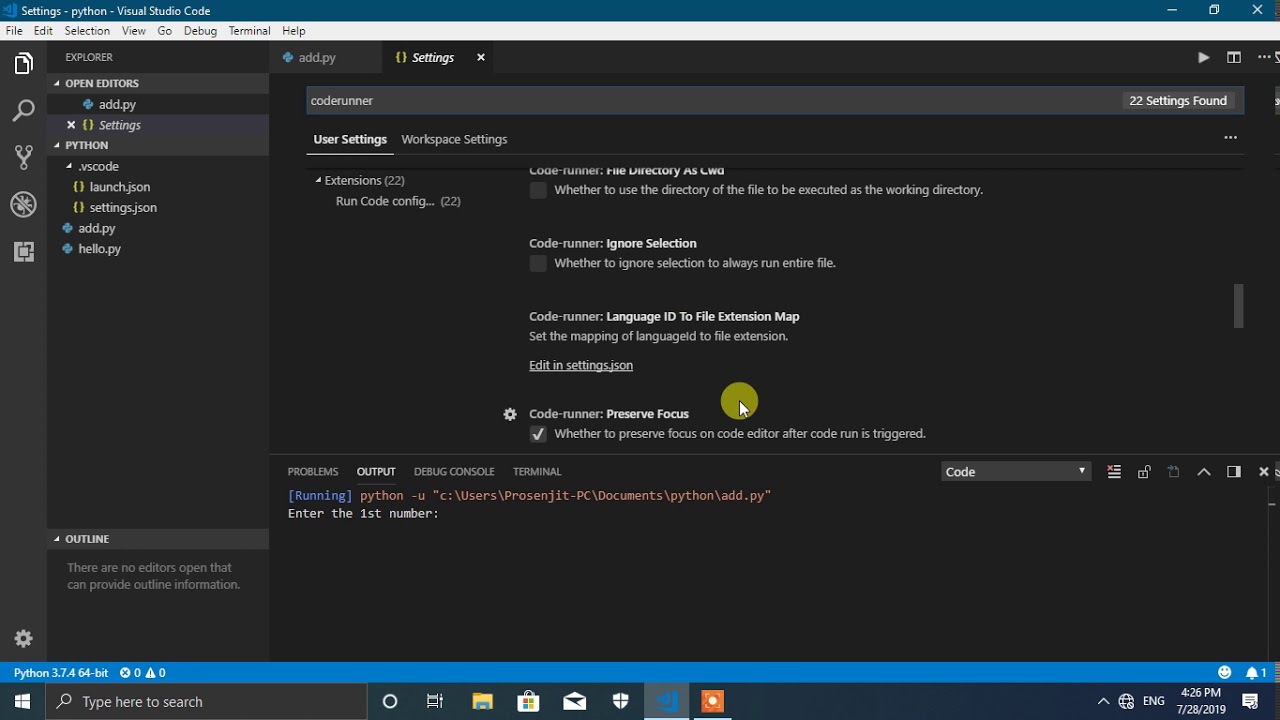Click the settings list scrollbar thumb
Screen dimensions: 1280x720
pos(1238,306)
